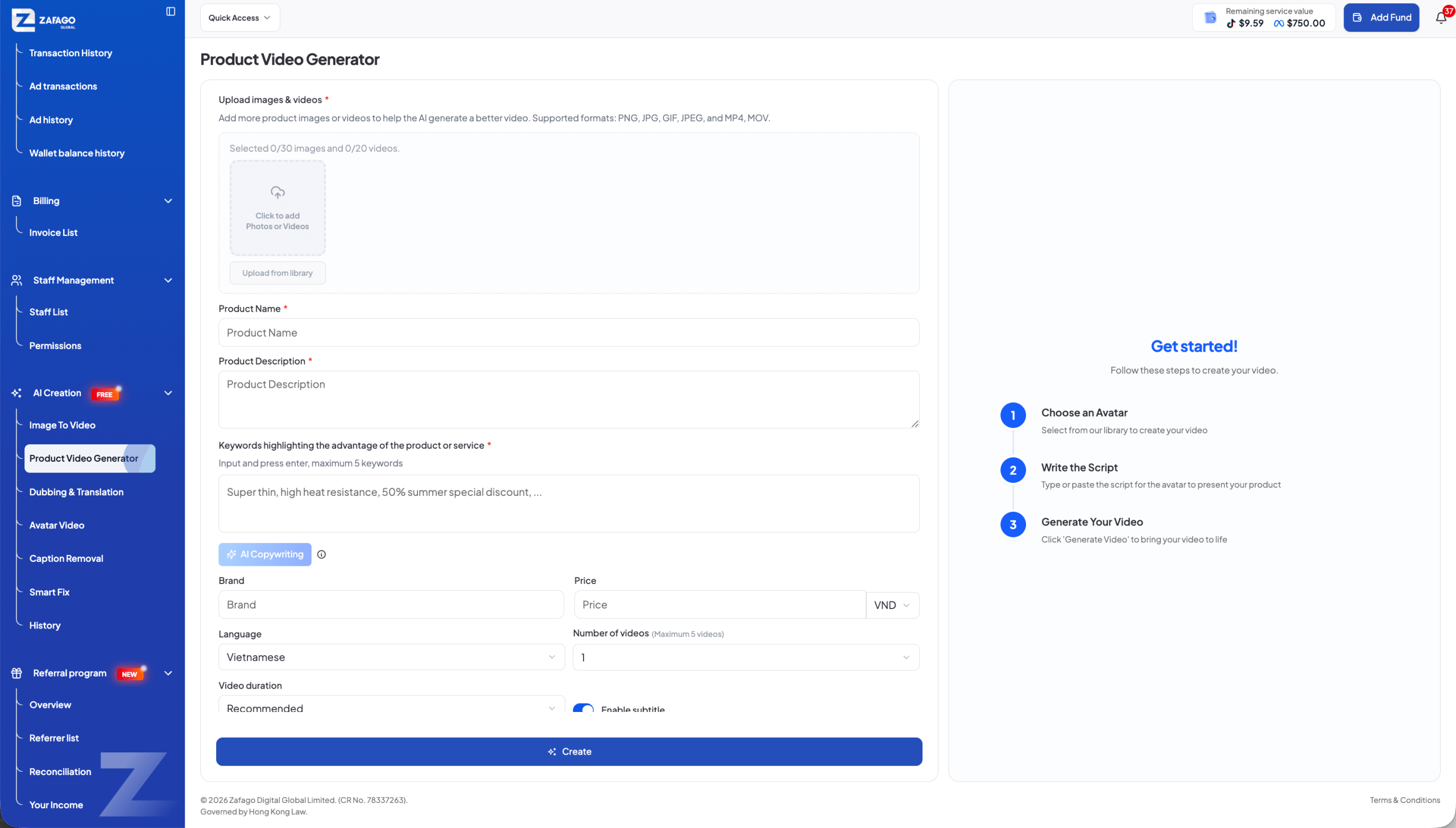Open the notifications bell
Screen dimensions: 1456x828
click(1441, 18)
